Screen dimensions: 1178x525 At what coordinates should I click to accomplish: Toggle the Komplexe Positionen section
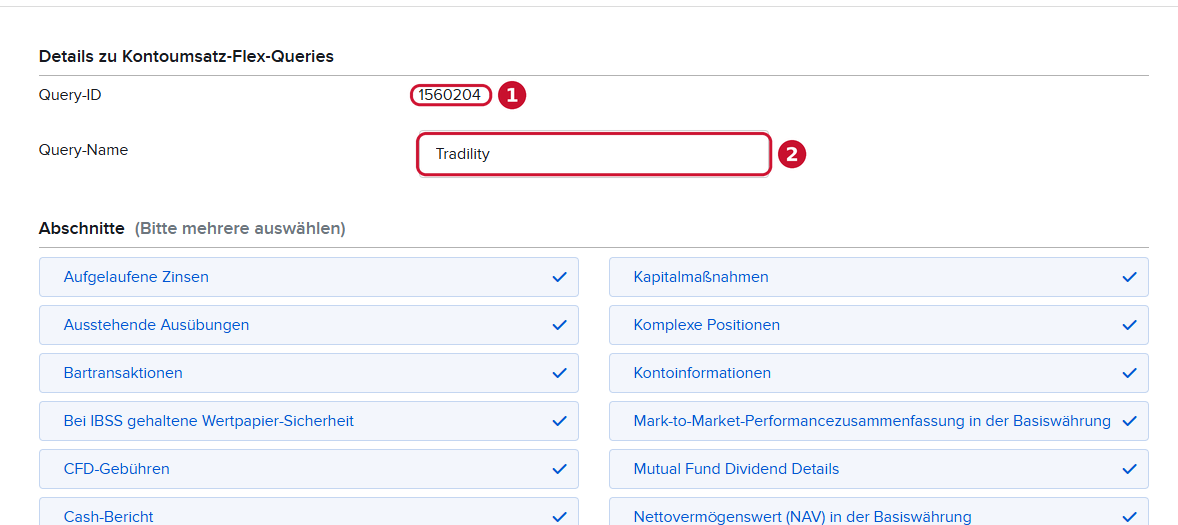click(879, 325)
